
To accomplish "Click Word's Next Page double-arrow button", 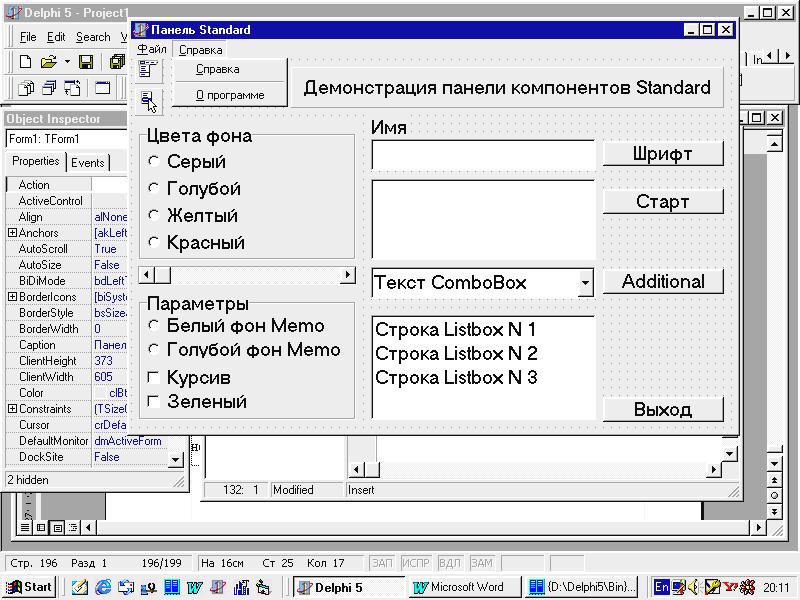I will [x=774, y=511].
